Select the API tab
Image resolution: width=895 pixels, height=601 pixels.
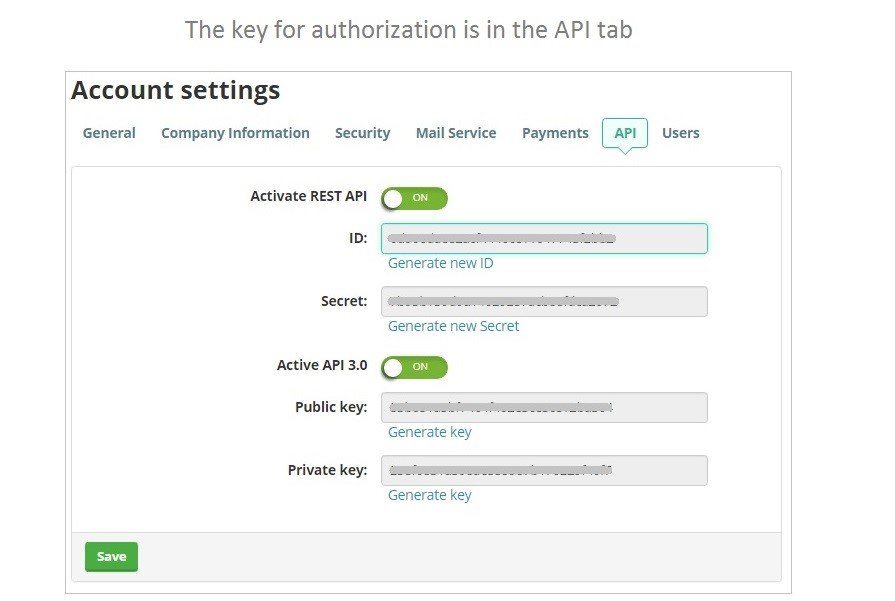click(x=625, y=133)
